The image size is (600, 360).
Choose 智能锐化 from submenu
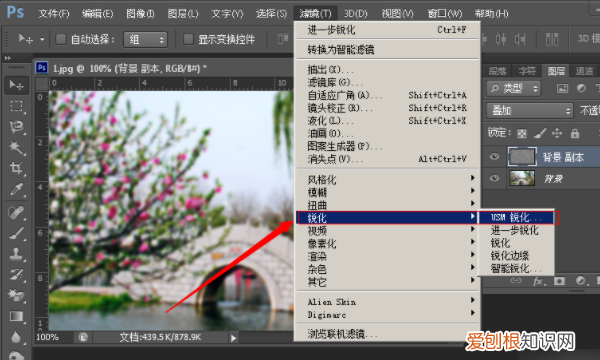[517, 268]
